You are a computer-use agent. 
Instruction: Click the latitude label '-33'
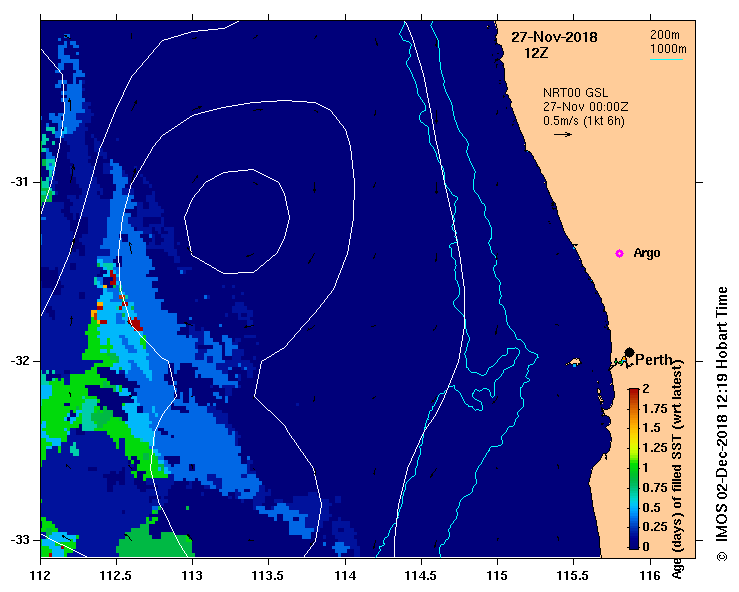point(19,540)
